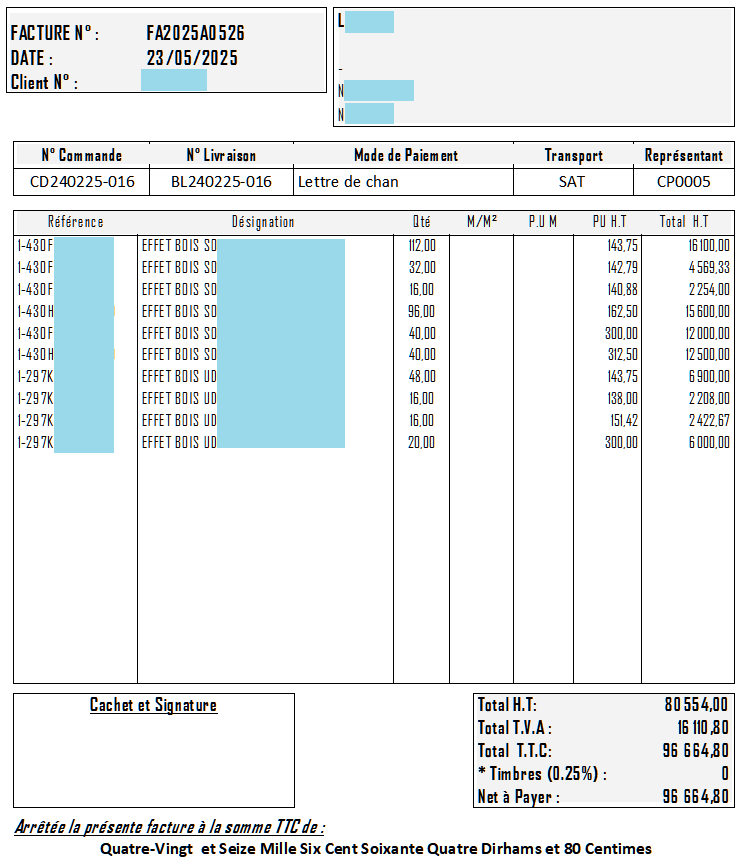Click the Net à Payer label
The width and height of the screenshot is (755, 858).
(x=518, y=797)
